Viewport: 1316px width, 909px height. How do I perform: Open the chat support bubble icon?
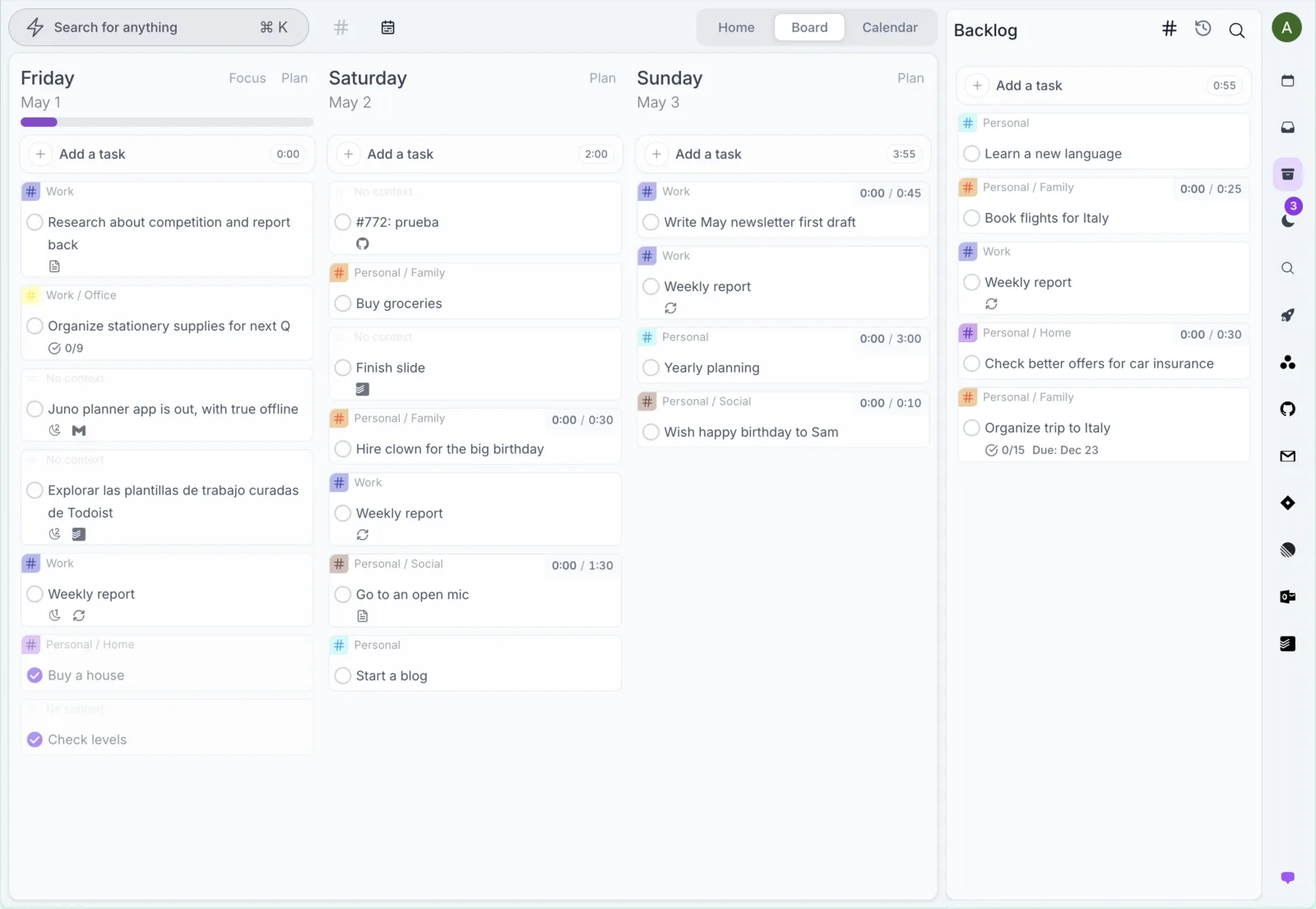[1288, 878]
